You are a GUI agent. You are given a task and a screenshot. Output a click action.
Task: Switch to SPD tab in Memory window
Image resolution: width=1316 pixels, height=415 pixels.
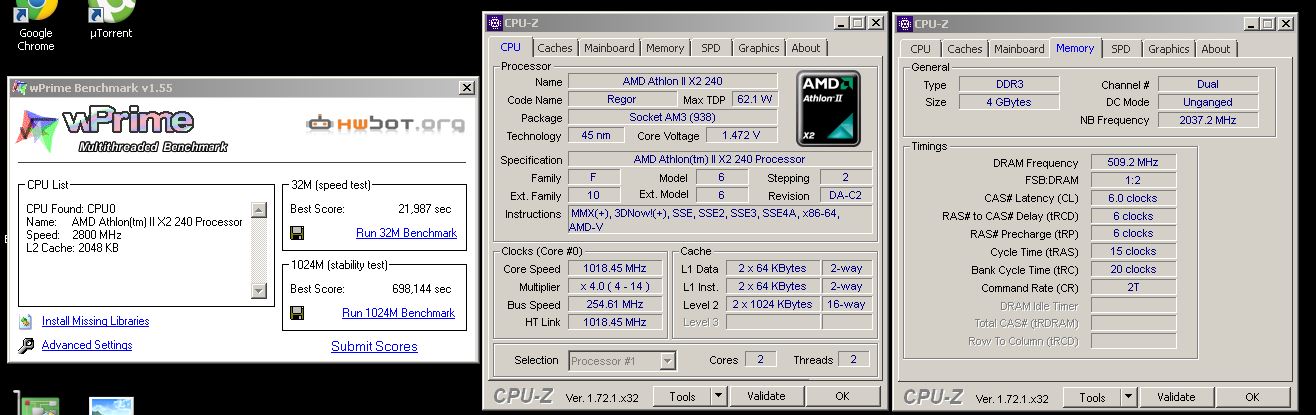(x=1121, y=49)
